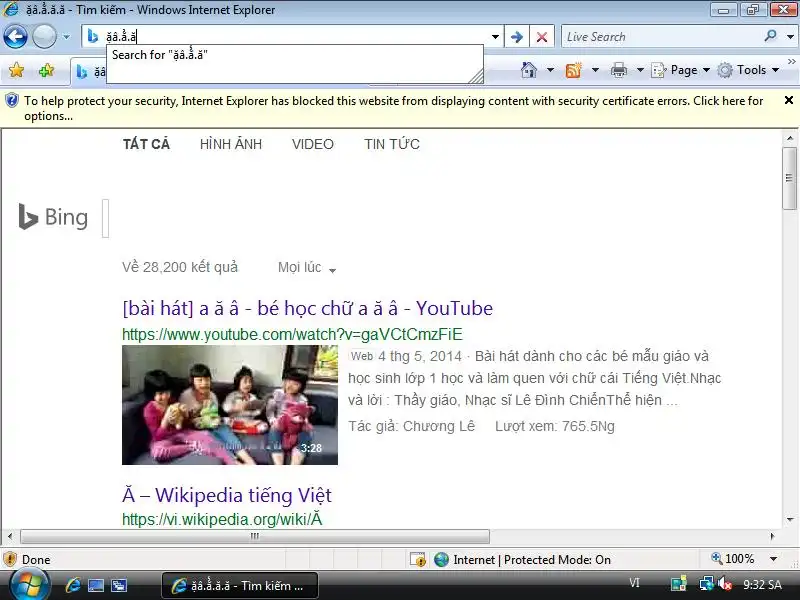Viewport: 800px width, 600px height.
Task: Click the Go arrow button
Action: [516, 37]
